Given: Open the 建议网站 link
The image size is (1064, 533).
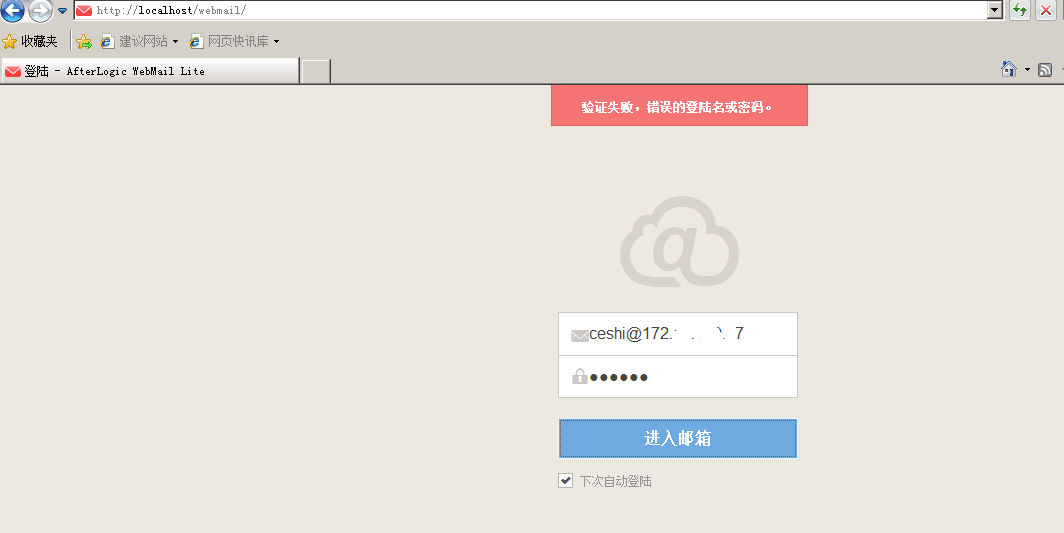Looking at the screenshot, I should click(134, 41).
